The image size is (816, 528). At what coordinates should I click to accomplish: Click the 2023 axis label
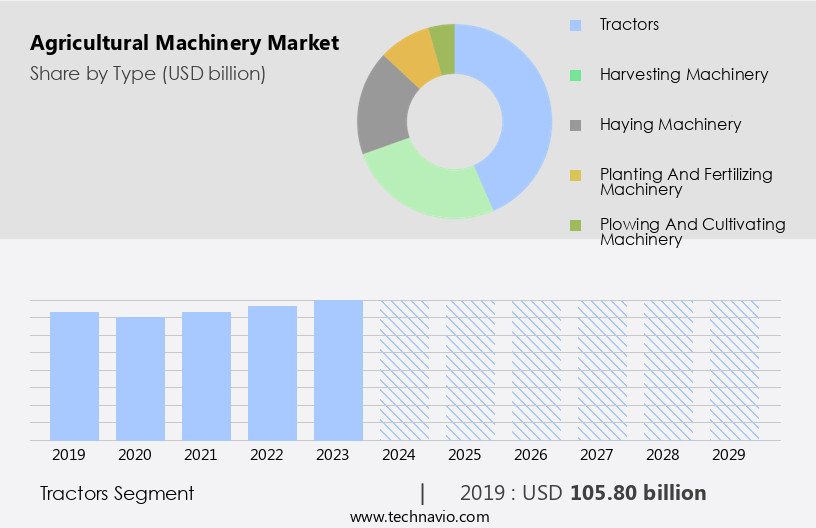pos(333,455)
